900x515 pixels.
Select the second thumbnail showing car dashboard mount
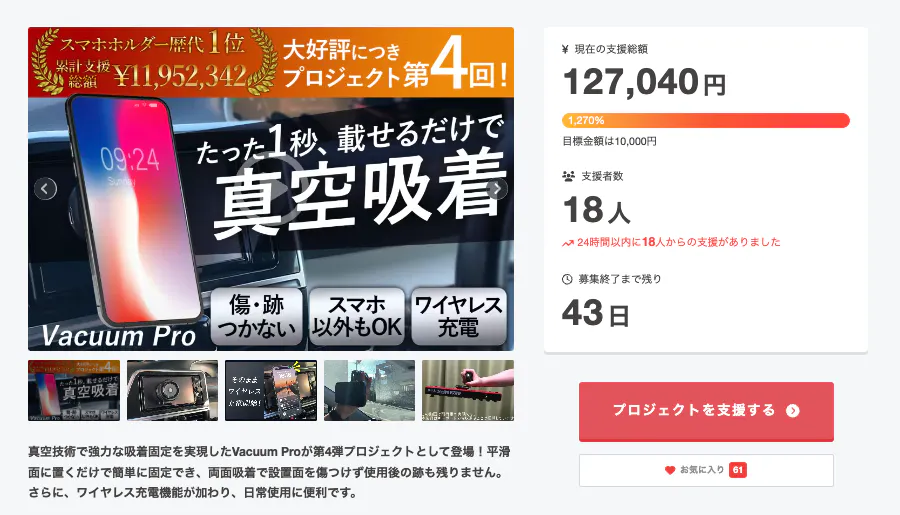[172, 390]
